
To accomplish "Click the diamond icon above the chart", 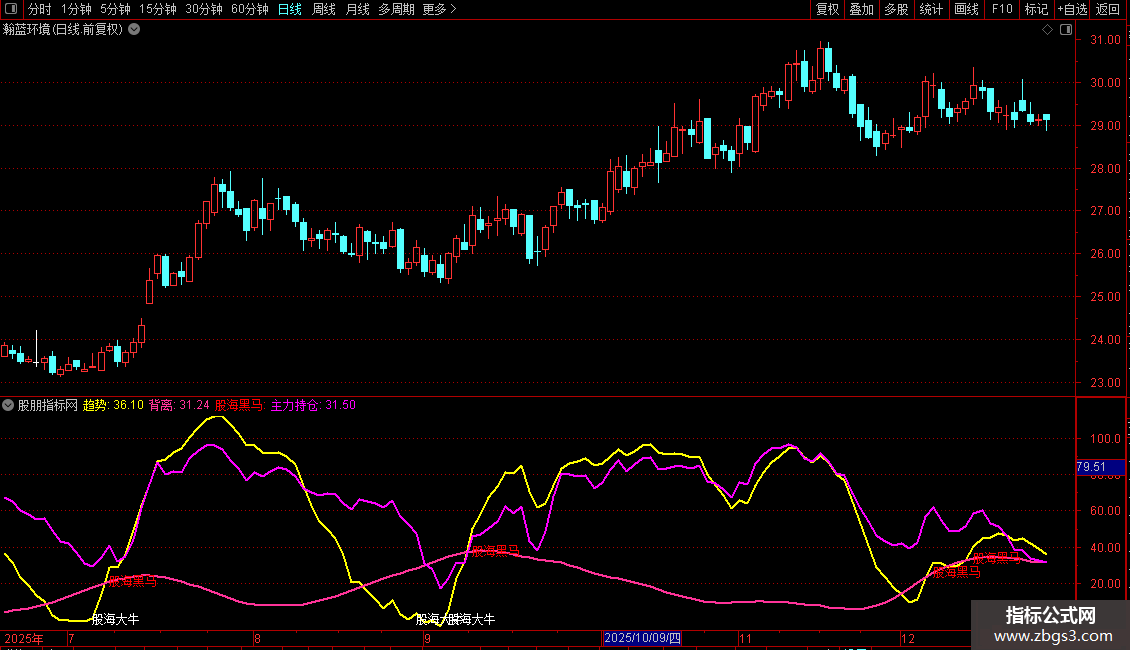I will (x=1048, y=30).
